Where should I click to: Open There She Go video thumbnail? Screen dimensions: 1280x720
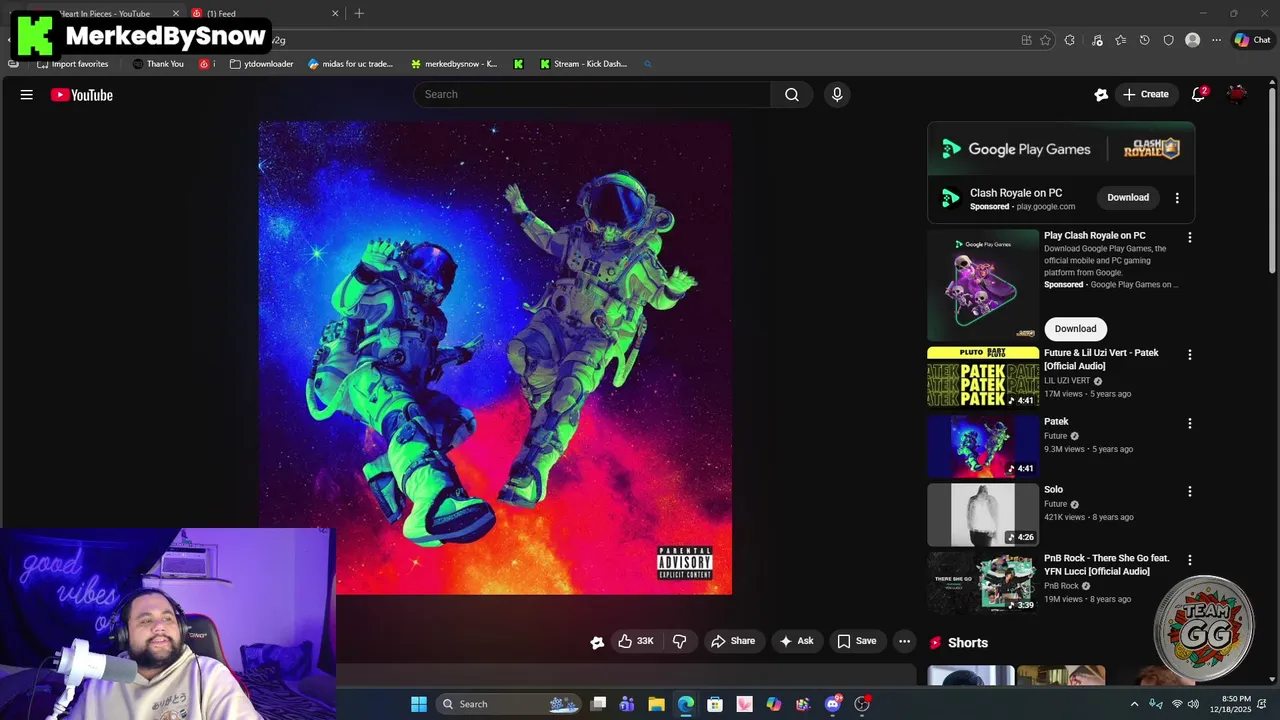(983, 582)
